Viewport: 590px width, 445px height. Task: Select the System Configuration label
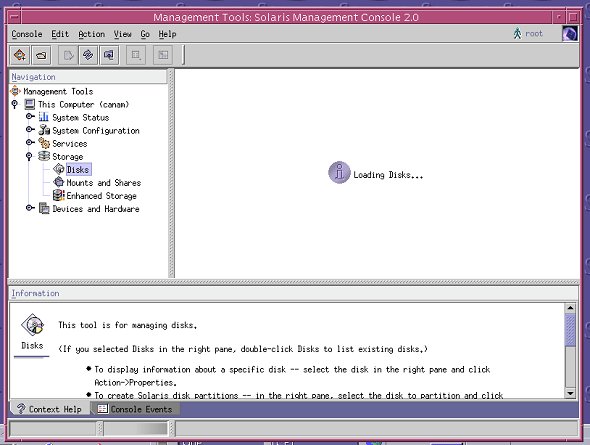(x=96, y=131)
